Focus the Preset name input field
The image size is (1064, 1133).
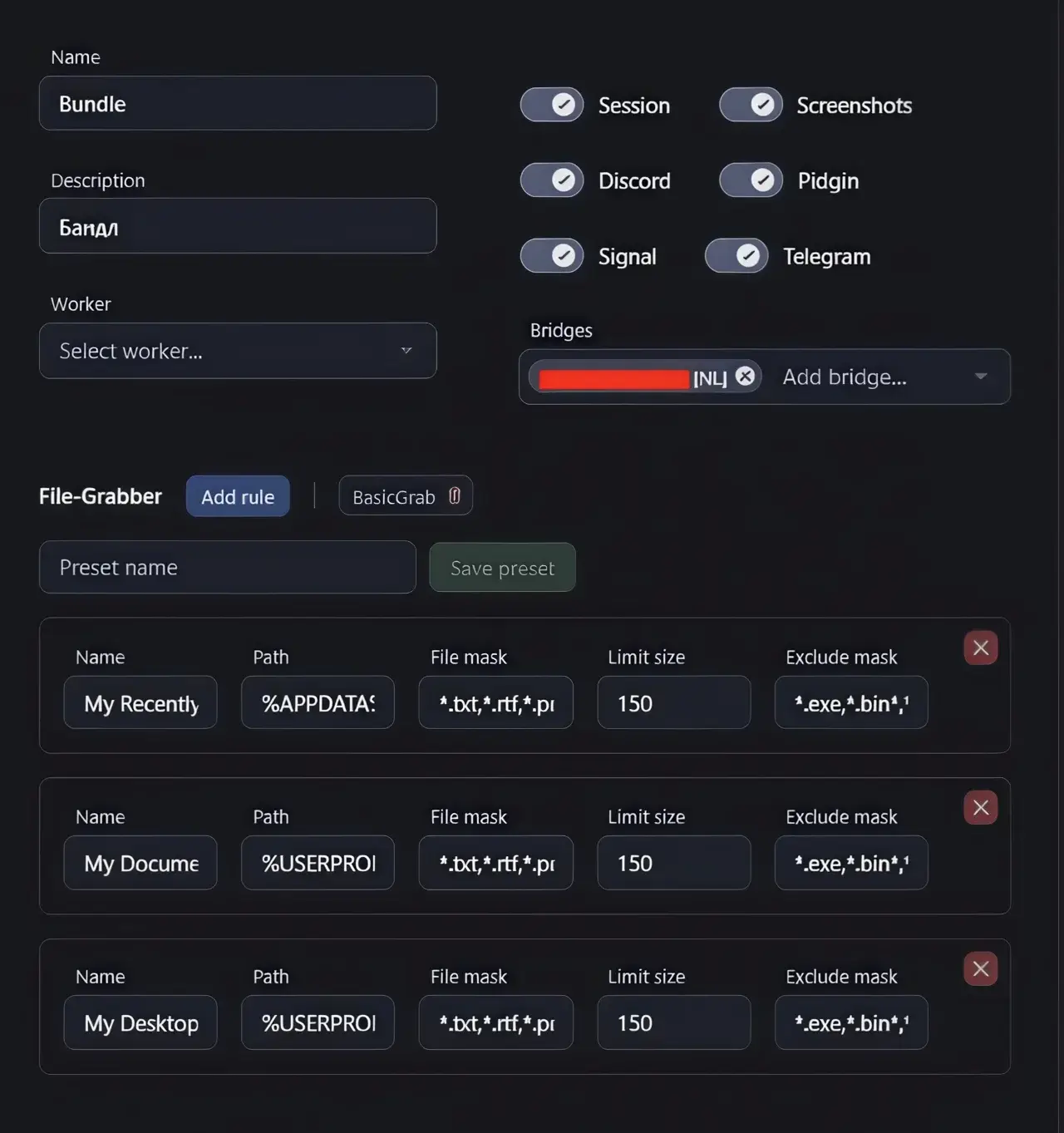227,567
